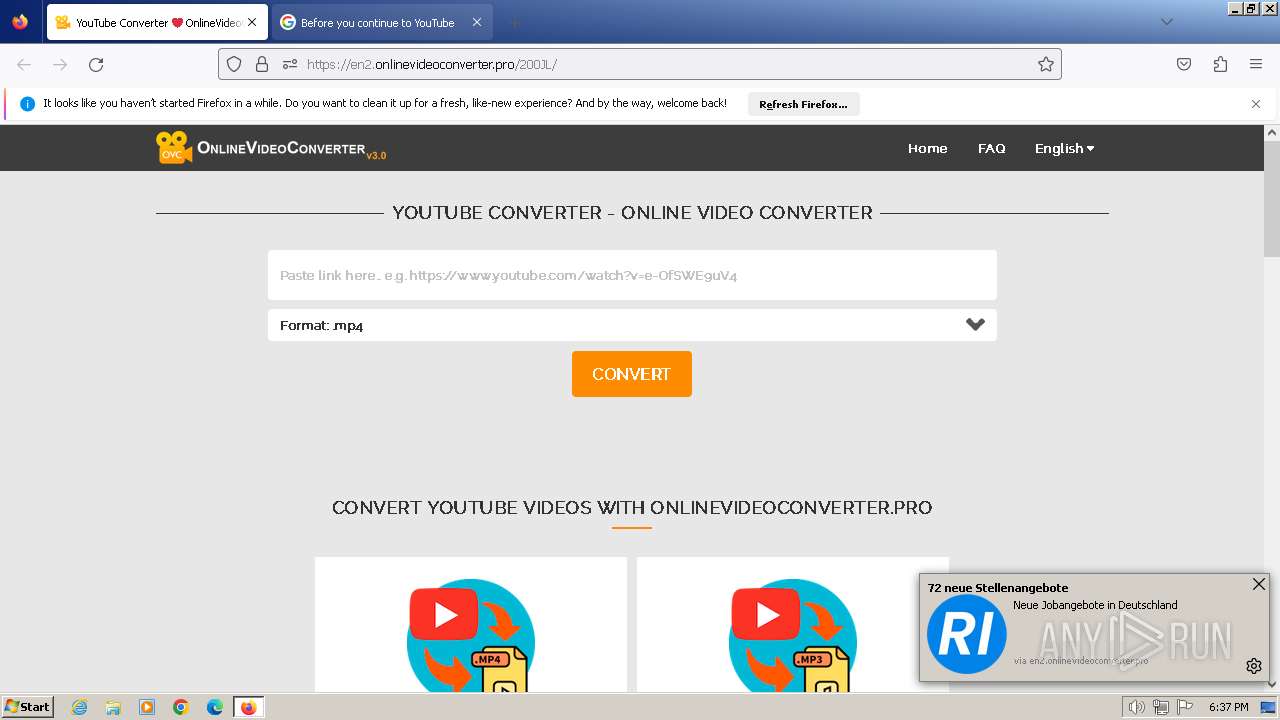Reload the current page

[96, 64]
